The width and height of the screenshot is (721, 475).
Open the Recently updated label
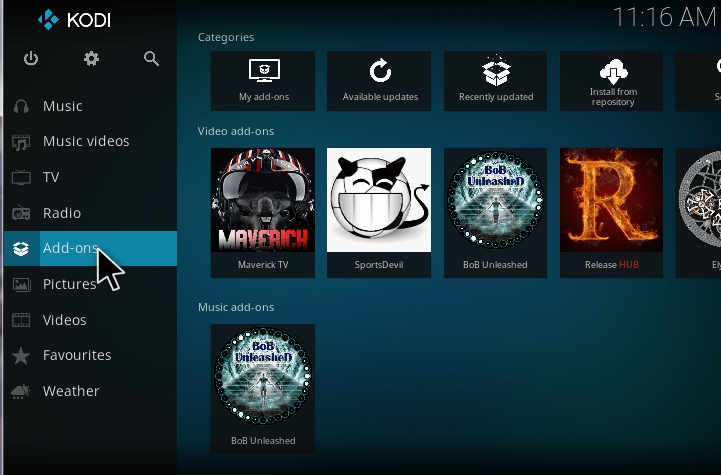(x=496, y=97)
